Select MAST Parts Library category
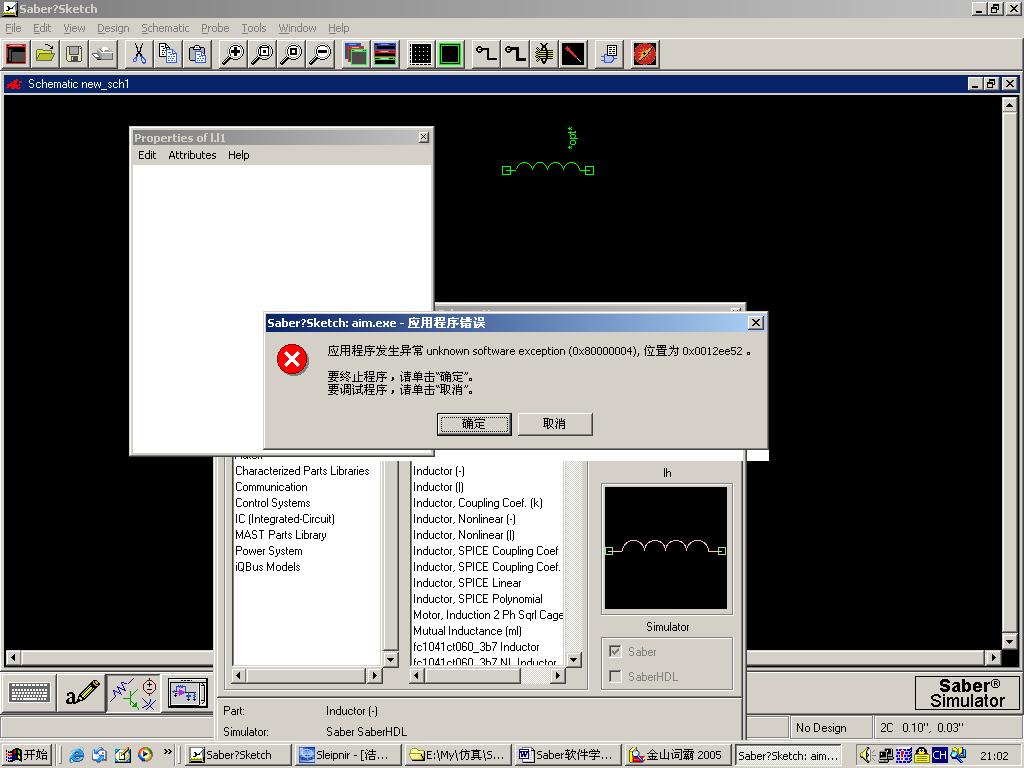This screenshot has height=768, width=1024. click(281, 535)
